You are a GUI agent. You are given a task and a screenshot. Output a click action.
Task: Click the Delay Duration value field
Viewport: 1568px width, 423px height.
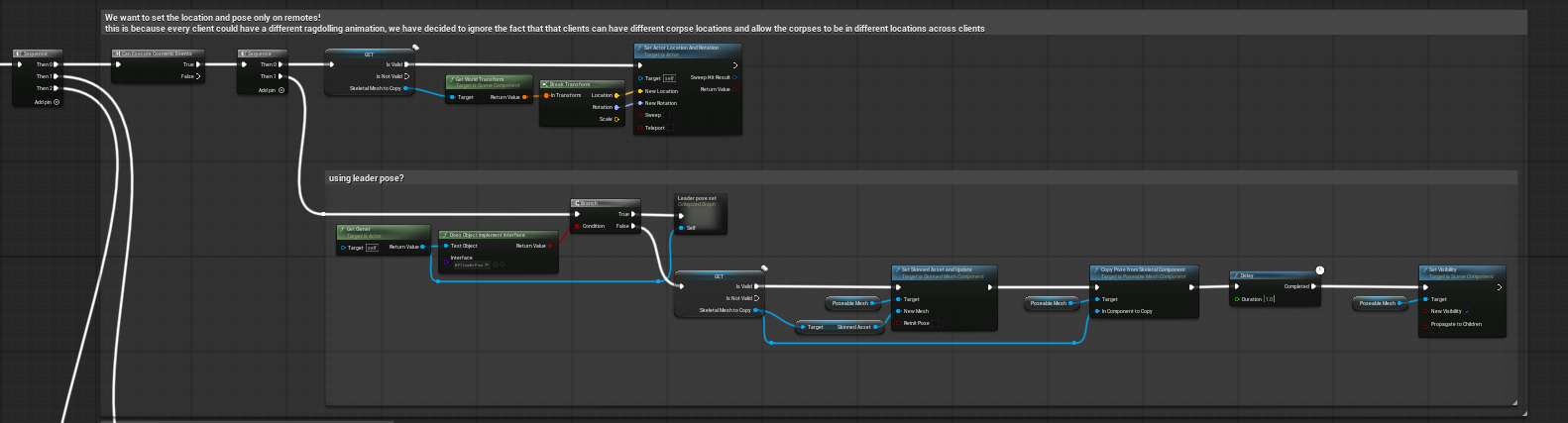[1269, 299]
